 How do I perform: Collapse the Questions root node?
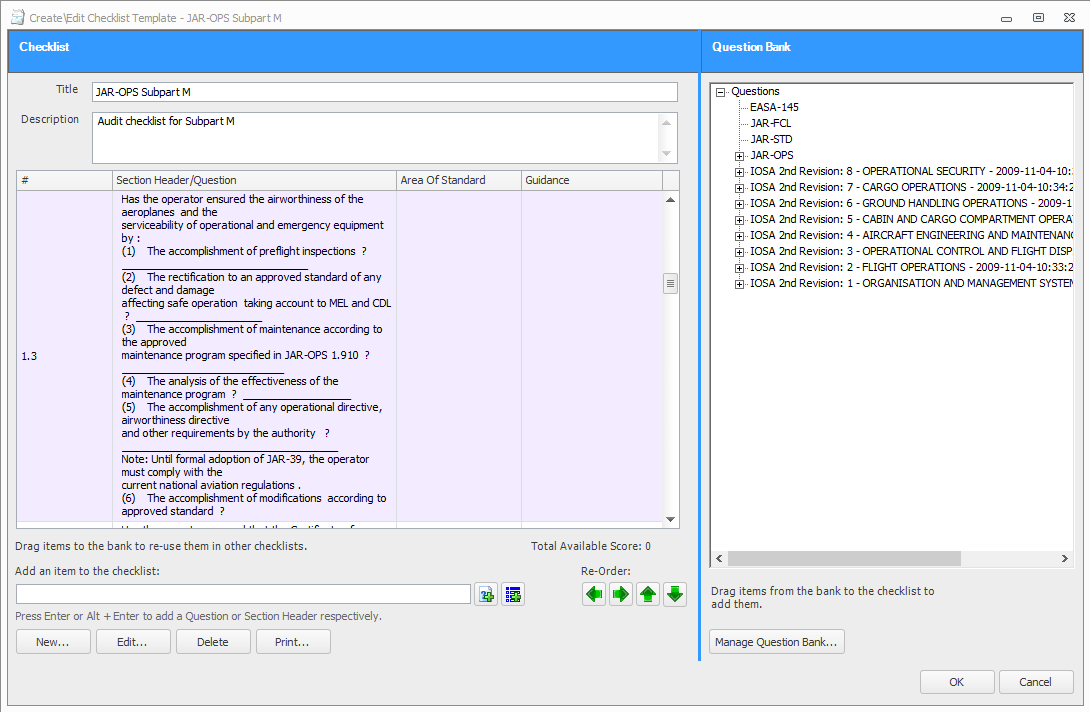click(721, 92)
